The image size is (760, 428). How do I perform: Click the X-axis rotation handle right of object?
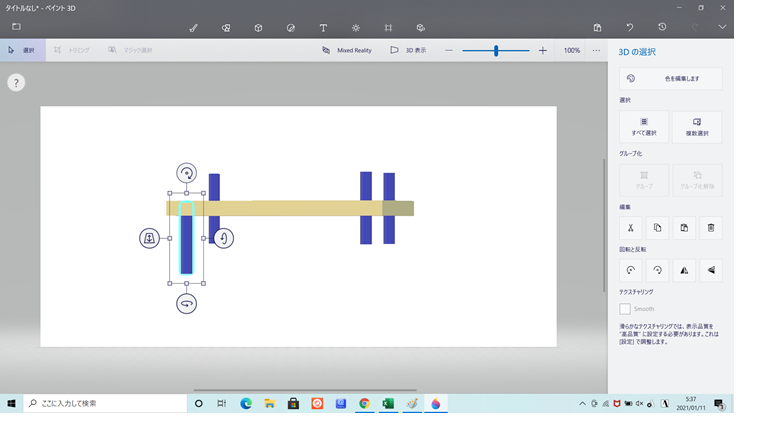coord(223,238)
